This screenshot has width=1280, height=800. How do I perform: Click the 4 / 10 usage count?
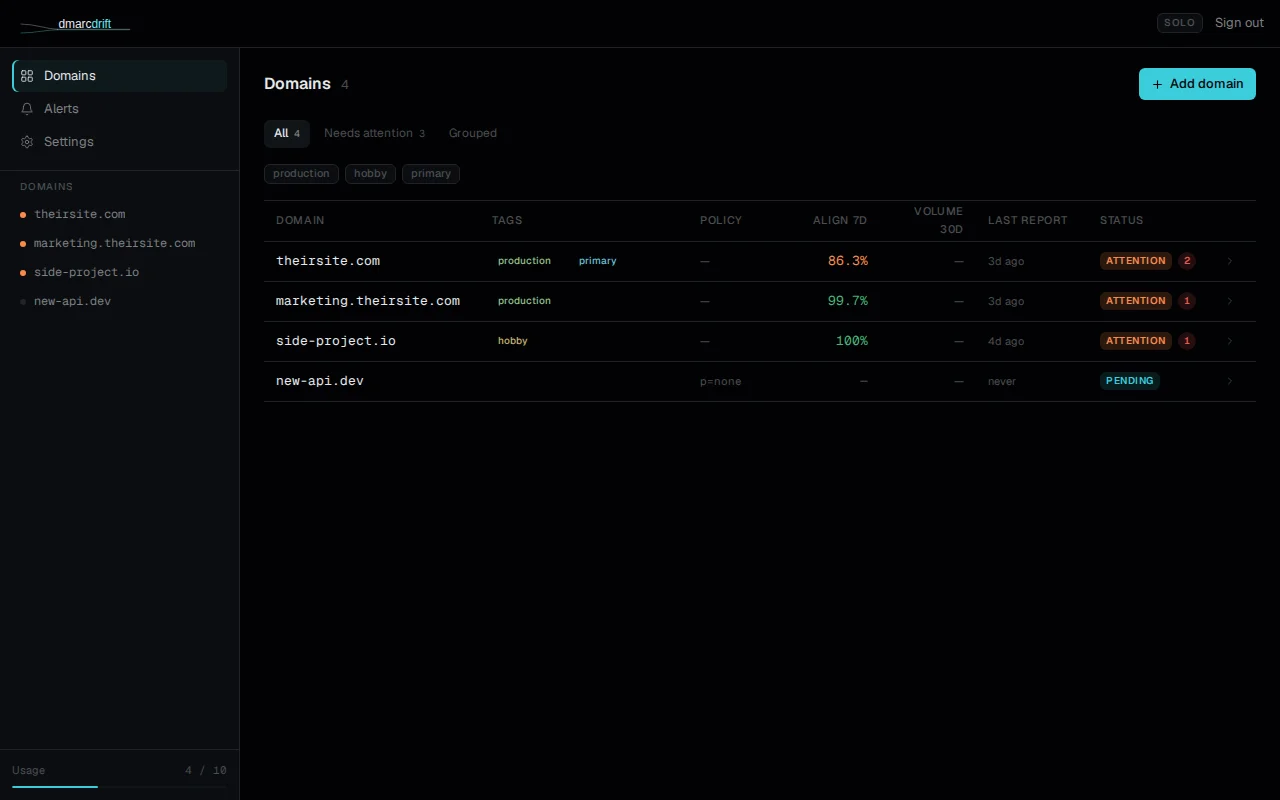click(x=206, y=771)
